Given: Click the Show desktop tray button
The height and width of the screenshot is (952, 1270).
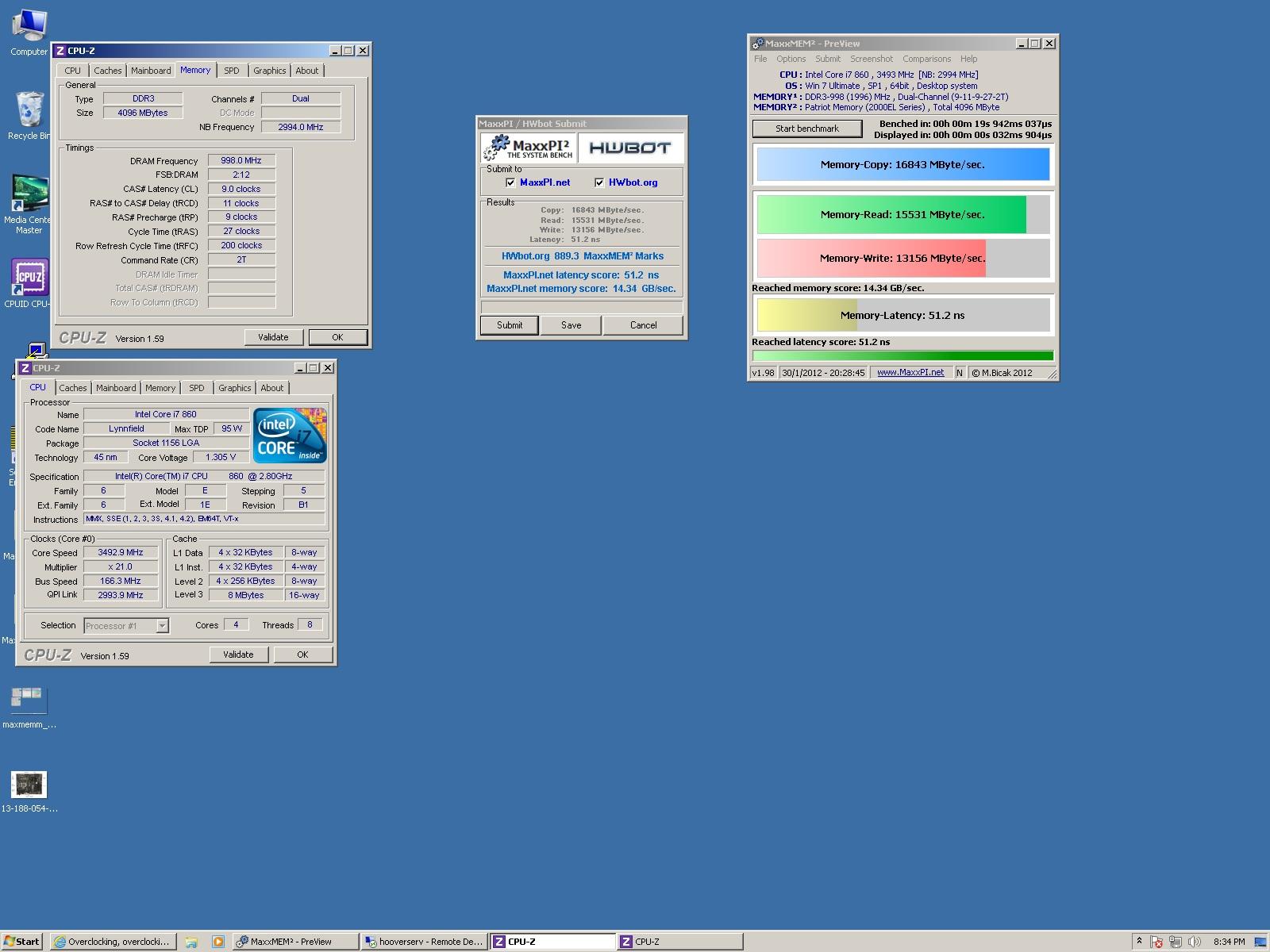Looking at the screenshot, I should click(1260, 942).
